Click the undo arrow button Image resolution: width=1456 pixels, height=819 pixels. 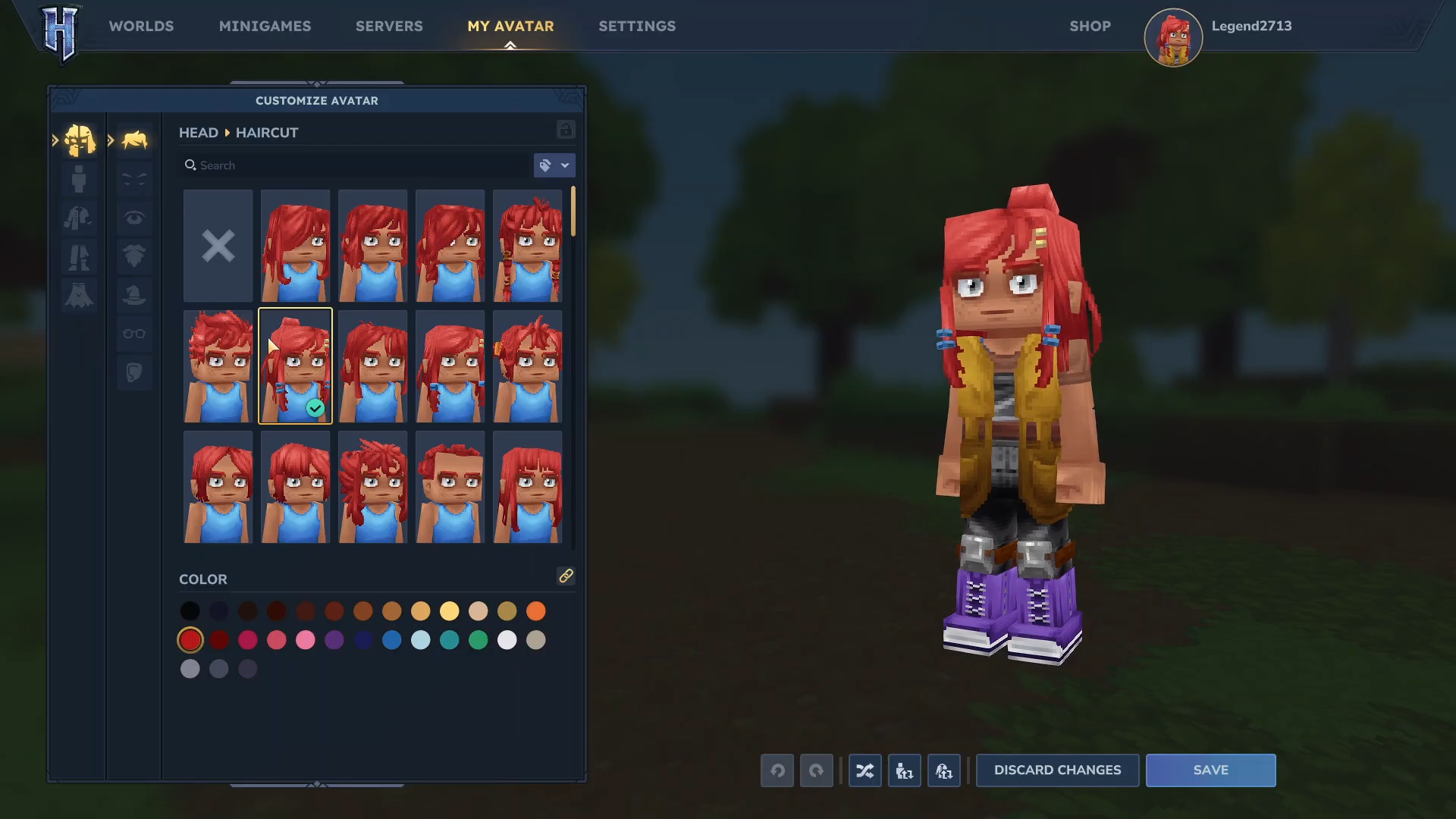point(777,770)
